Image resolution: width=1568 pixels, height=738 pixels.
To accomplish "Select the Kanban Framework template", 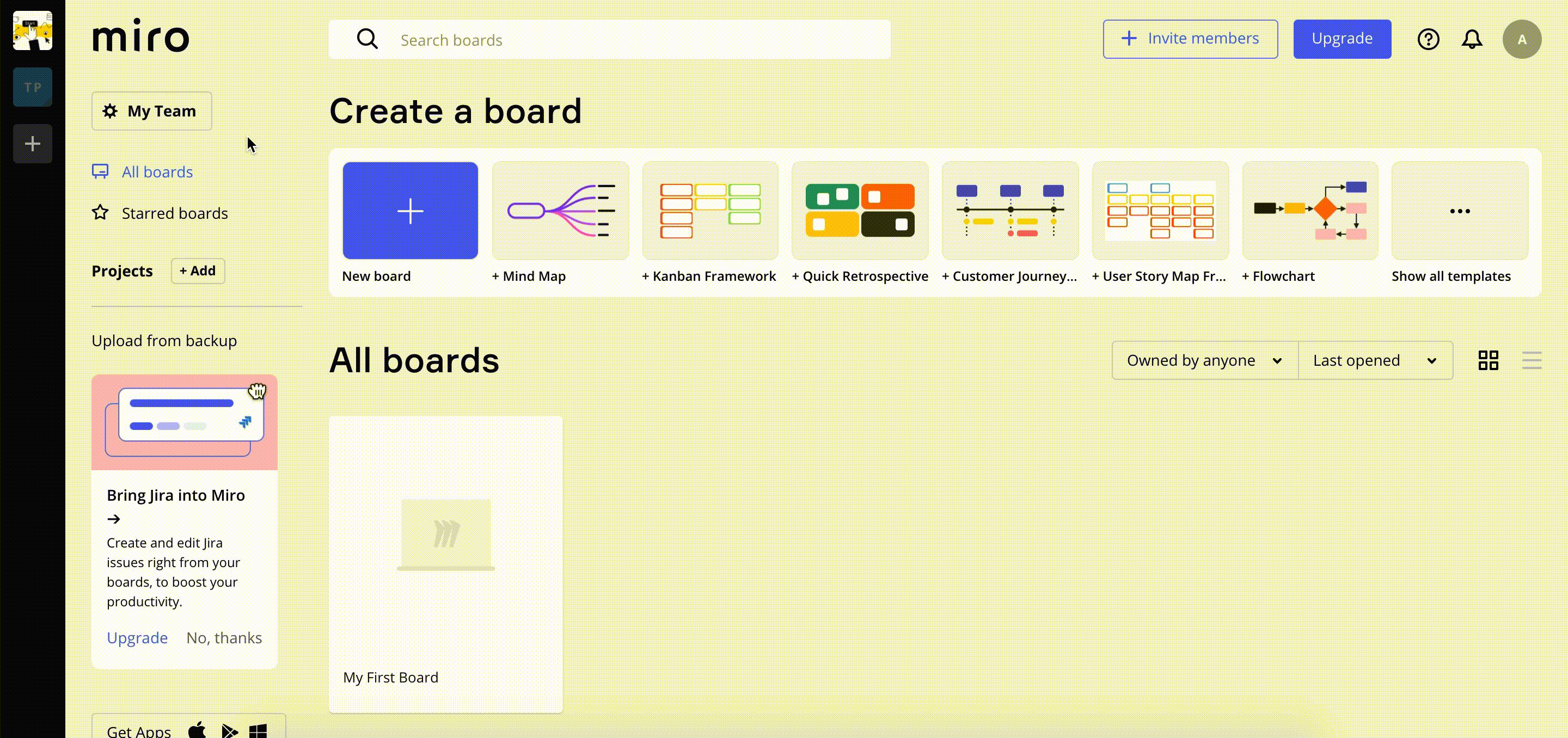I will [x=709, y=211].
